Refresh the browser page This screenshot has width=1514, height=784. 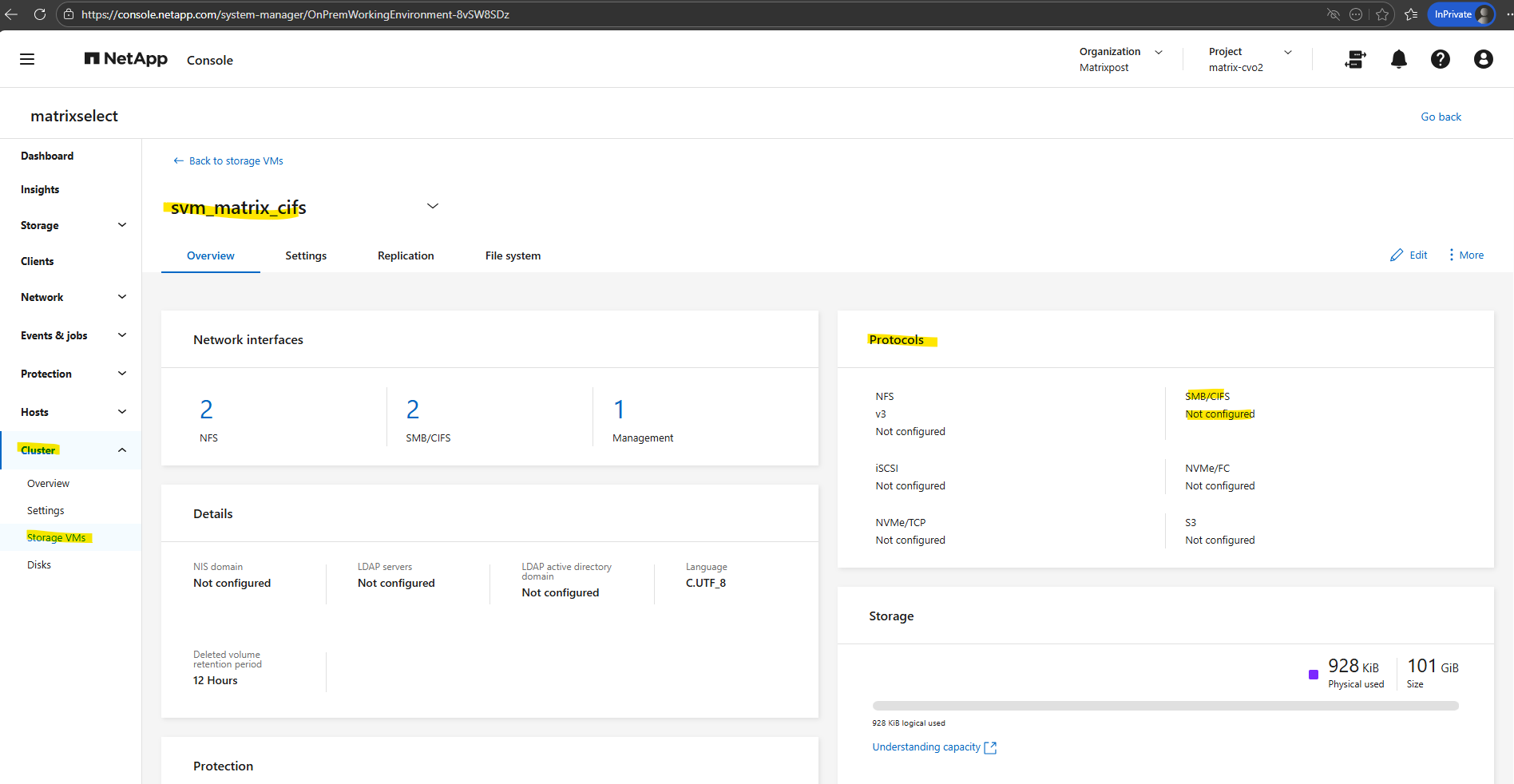tap(39, 14)
